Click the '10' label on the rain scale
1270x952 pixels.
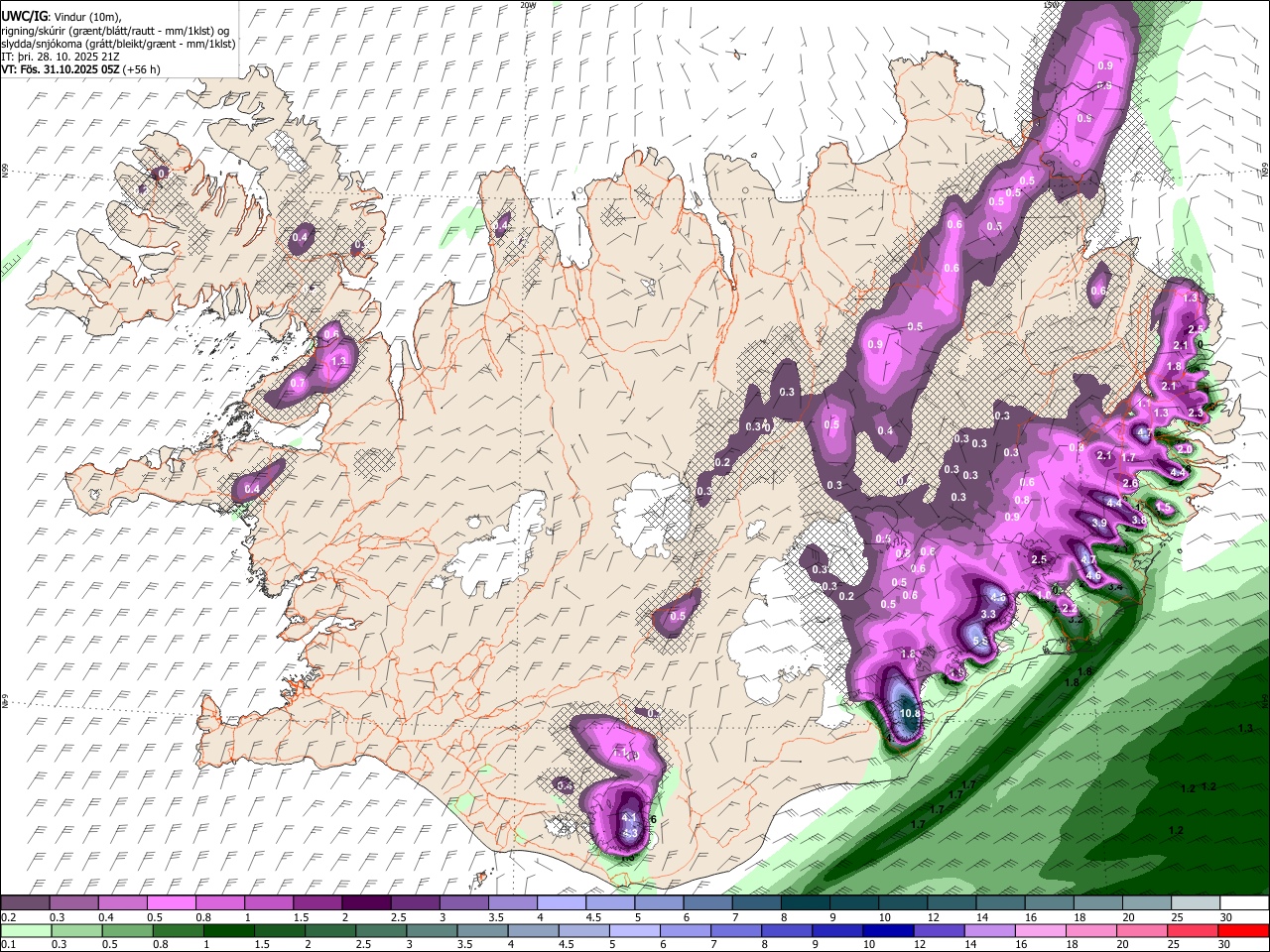click(869, 944)
